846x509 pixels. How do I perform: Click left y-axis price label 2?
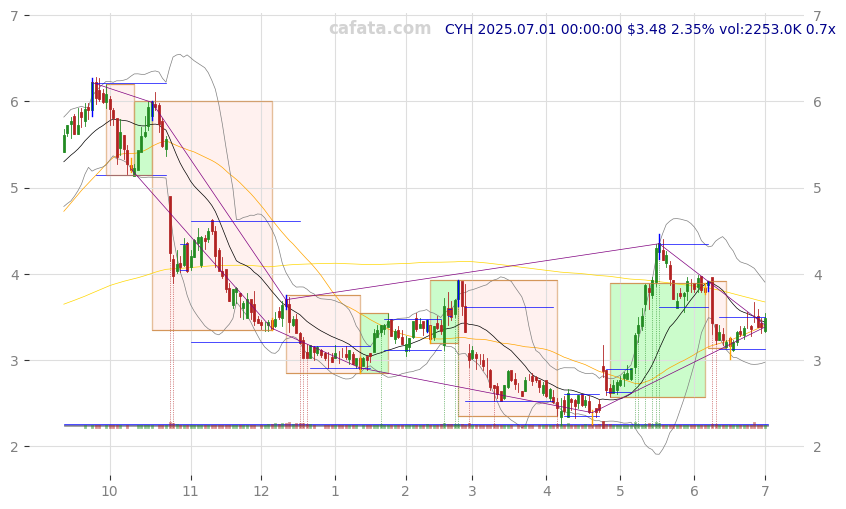tap(15, 446)
